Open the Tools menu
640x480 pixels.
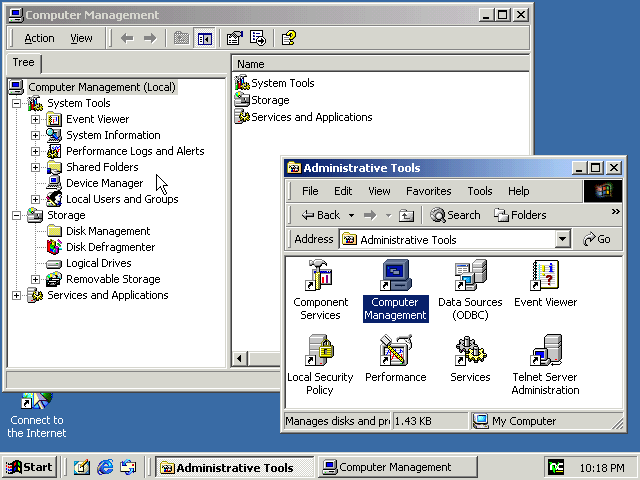(480, 191)
